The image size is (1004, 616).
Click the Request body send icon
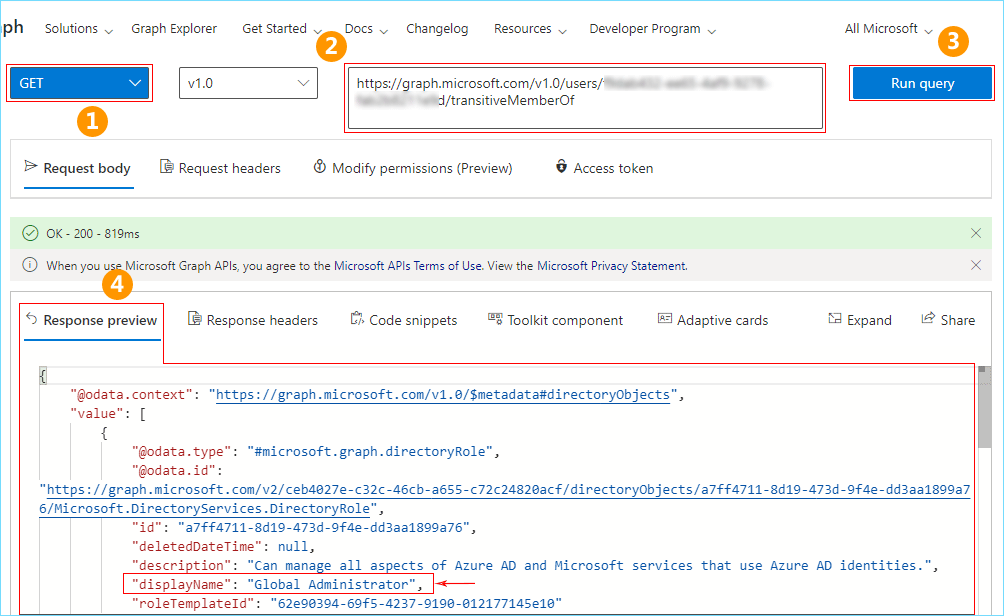click(31, 167)
